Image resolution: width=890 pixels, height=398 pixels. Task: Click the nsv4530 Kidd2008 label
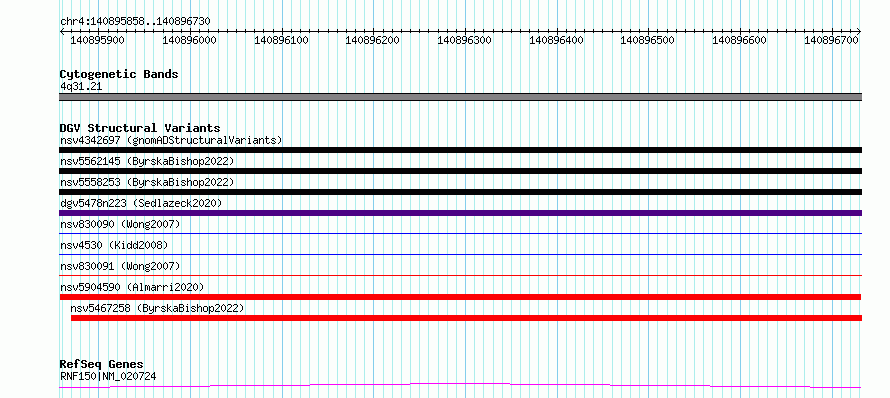(114, 245)
